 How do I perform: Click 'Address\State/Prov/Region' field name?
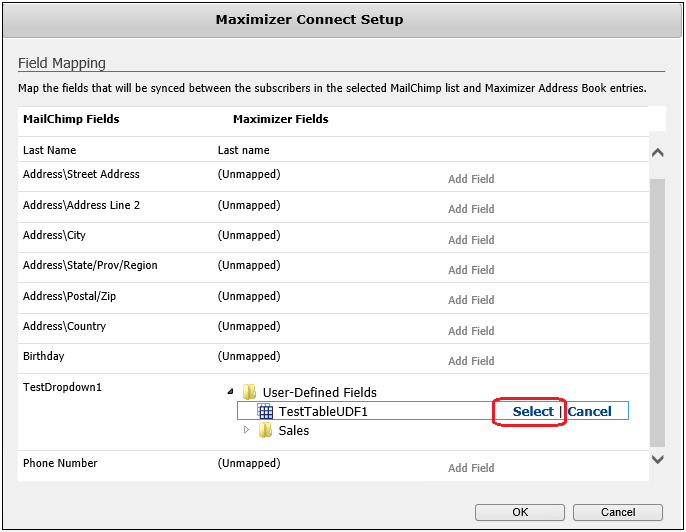click(x=90, y=265)
